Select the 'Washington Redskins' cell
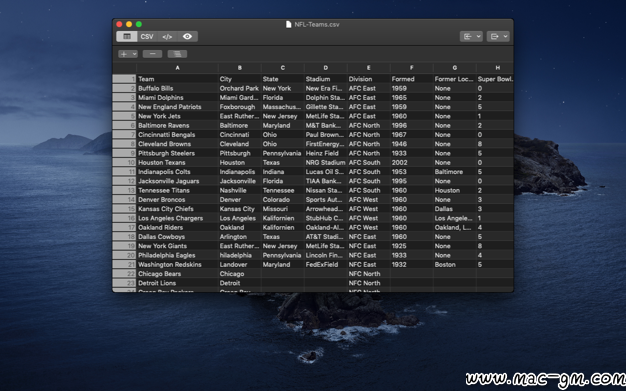This screenshot has height=391, width=626. pos(177,264)
